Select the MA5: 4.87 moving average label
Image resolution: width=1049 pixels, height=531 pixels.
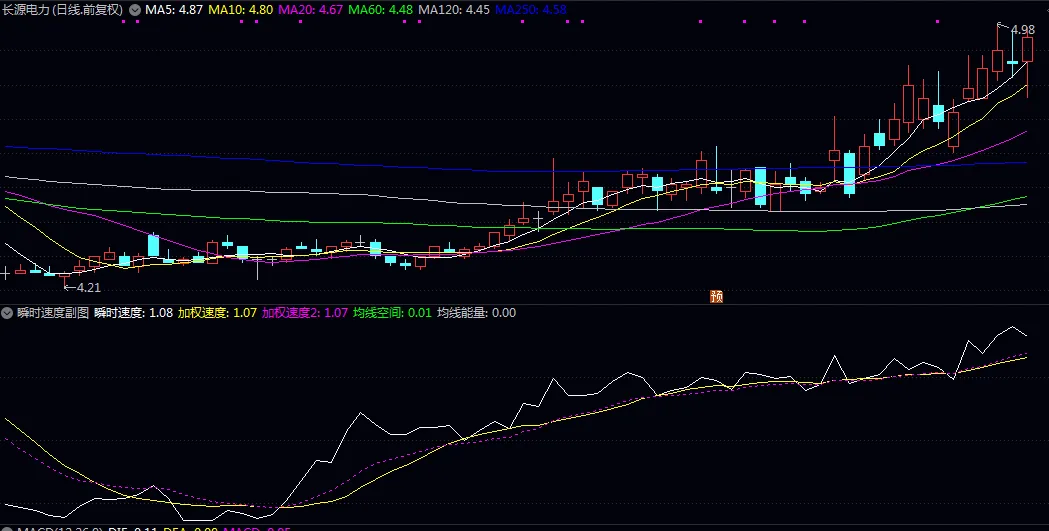coord(173,10)
